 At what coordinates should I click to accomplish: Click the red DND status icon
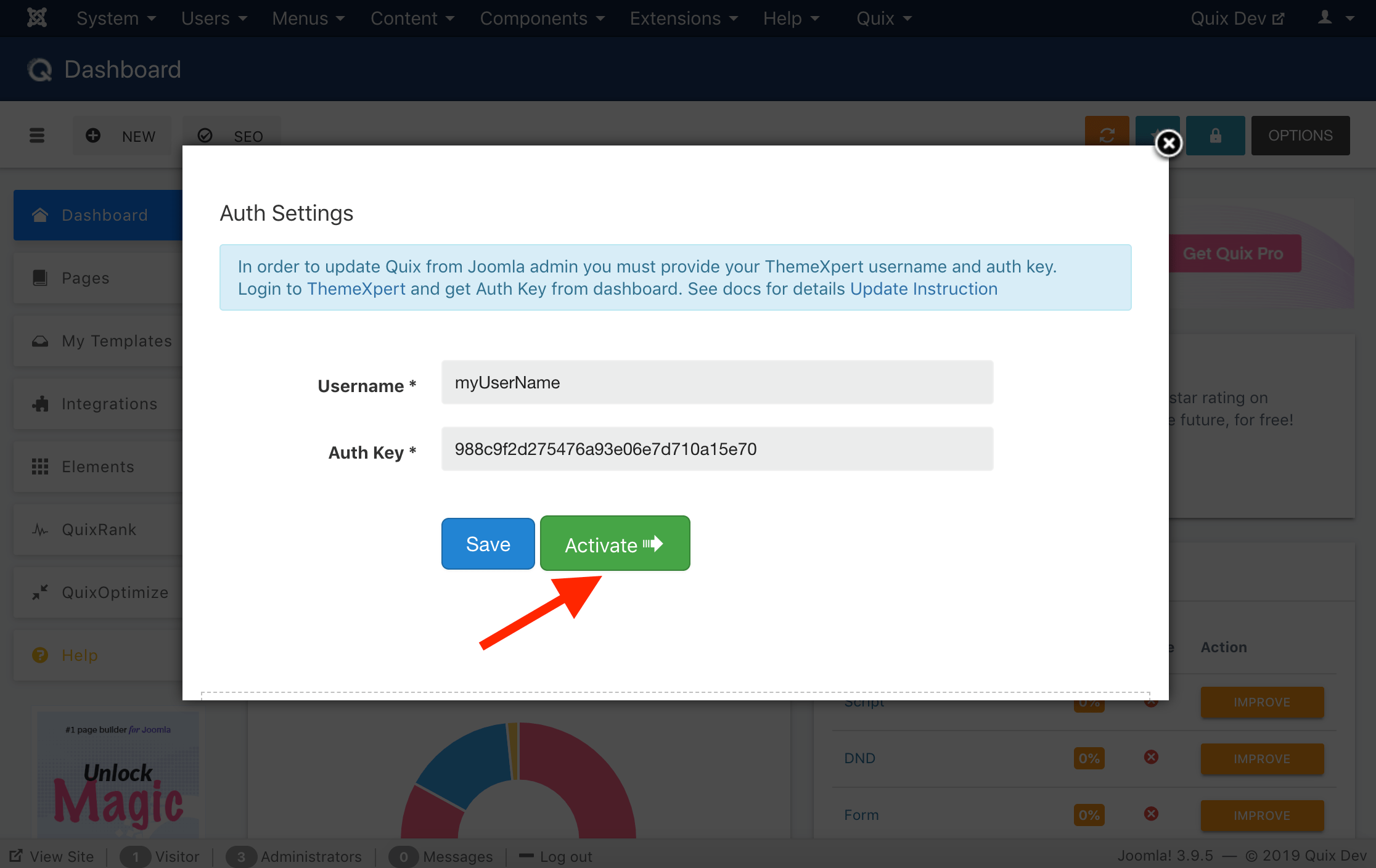point(1151,757)
